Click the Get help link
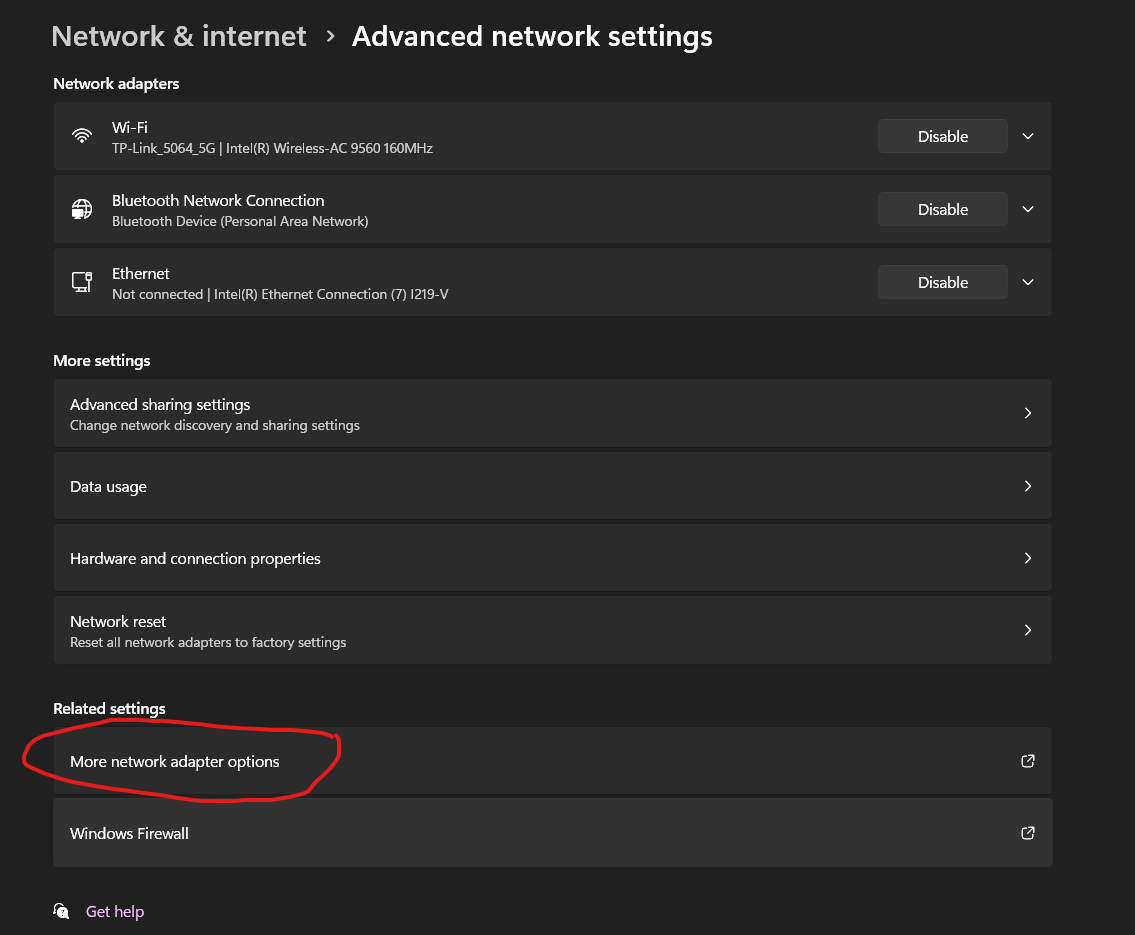1135x935 pixels. (115, 911)
